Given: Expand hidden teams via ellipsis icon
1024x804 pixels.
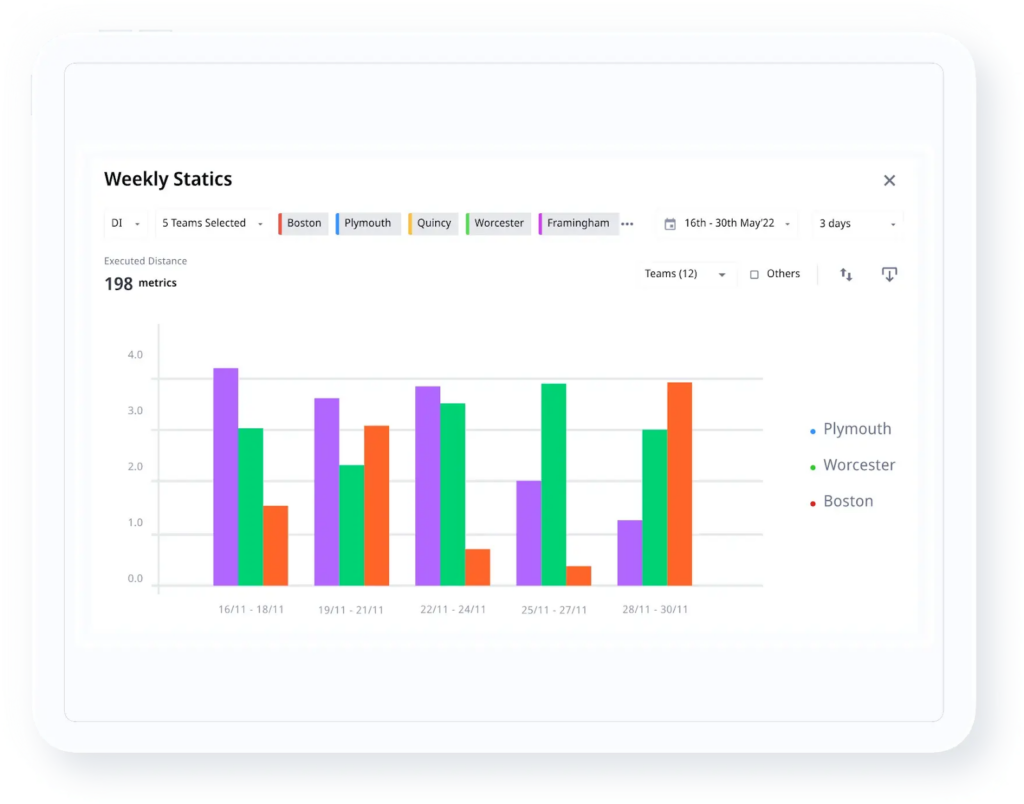Looking at the screenshot, I should point(628,224).
